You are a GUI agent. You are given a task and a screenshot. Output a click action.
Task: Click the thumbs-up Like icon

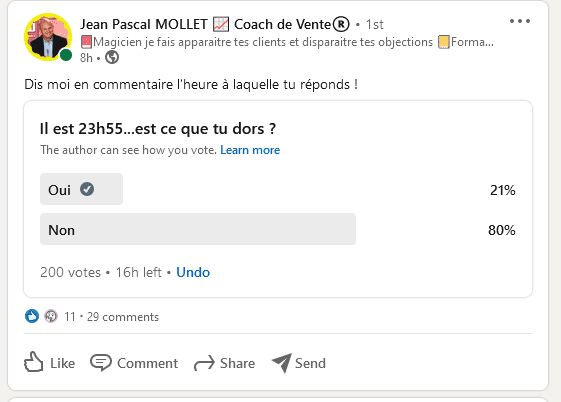click(x=34, y=362)
